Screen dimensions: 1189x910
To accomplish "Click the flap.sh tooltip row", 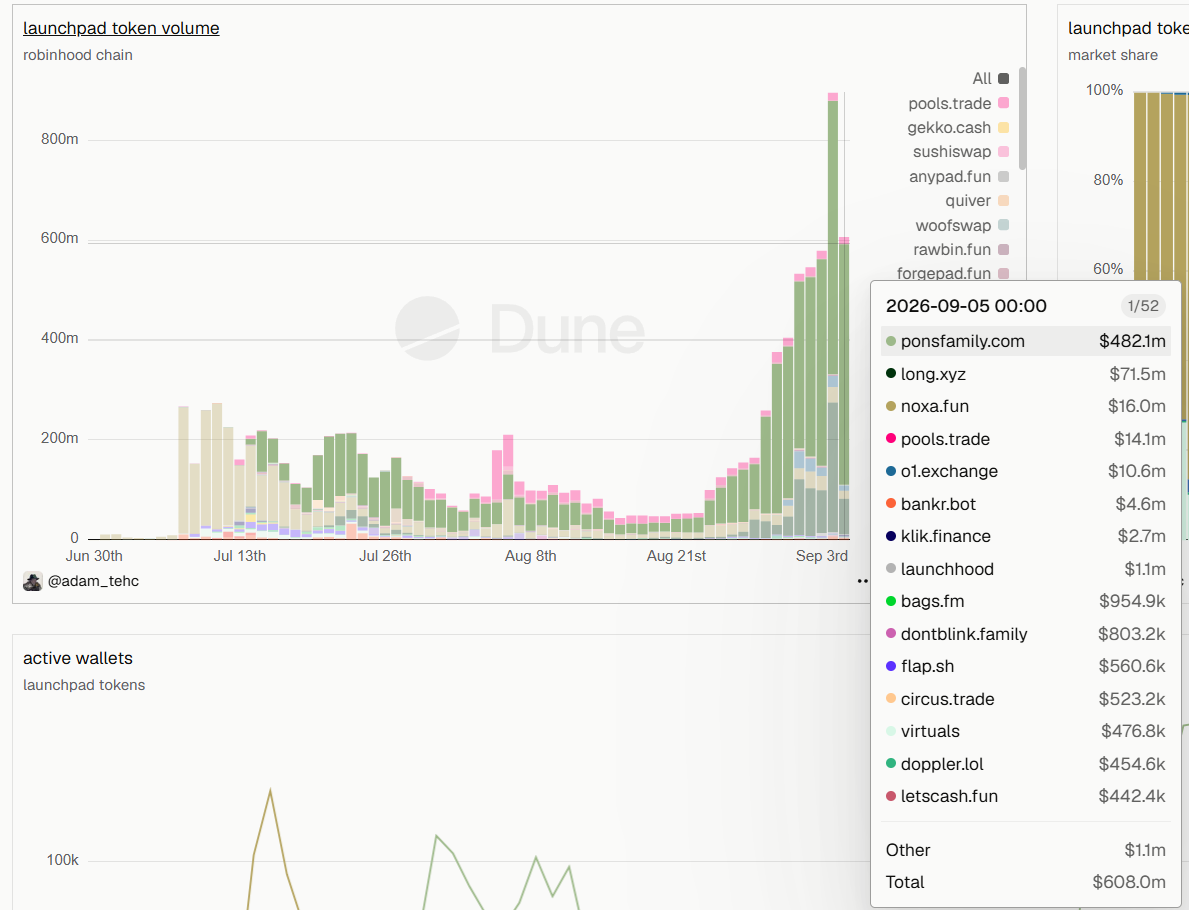I will click(1026, 667).
